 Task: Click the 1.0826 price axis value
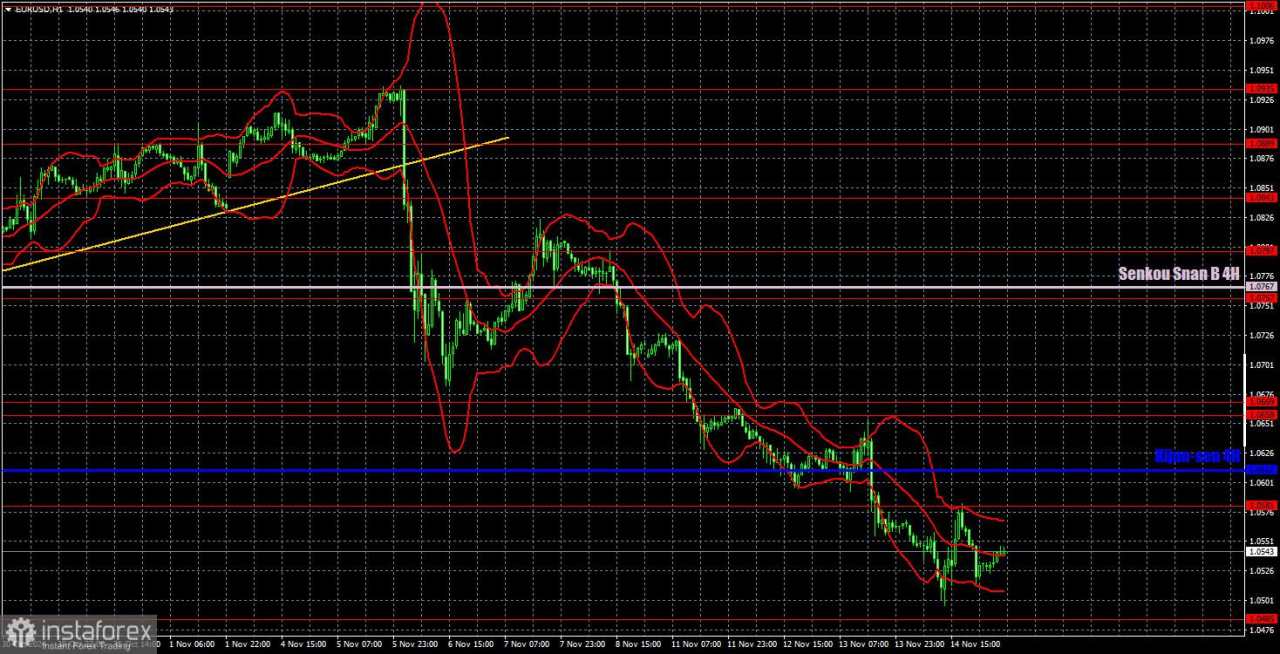[x=1260, y=217]
